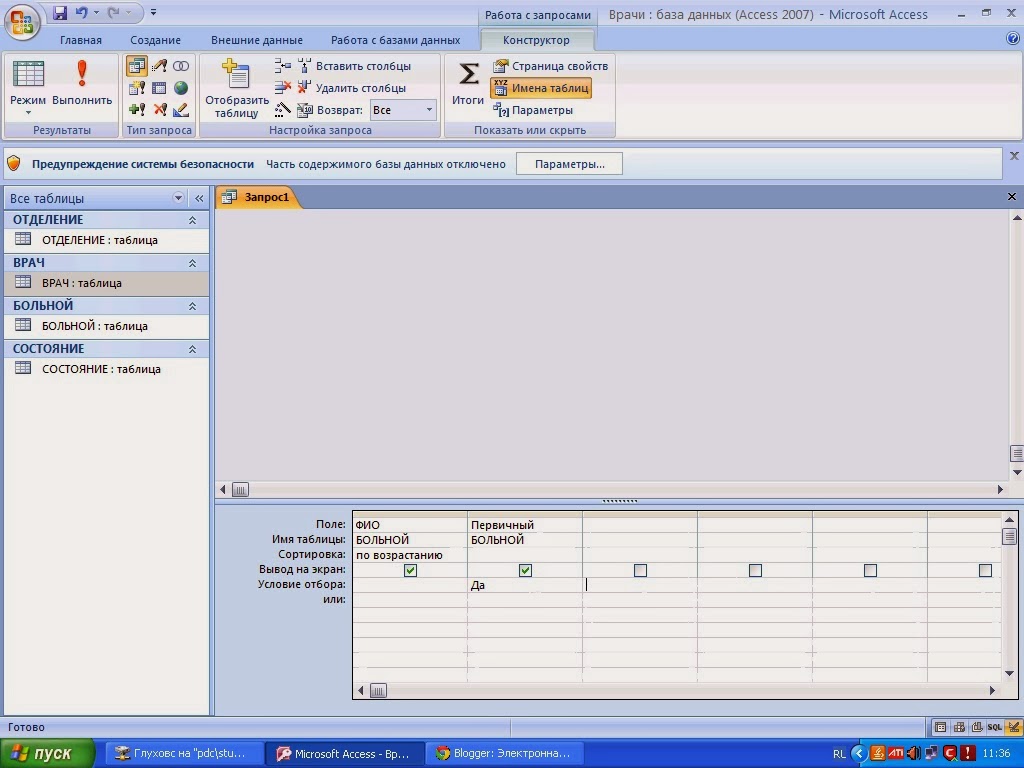The width and height of the screenshot is (1024, 768).
Task: Check the show box in fourth grid column
Action: pos(755,570)
